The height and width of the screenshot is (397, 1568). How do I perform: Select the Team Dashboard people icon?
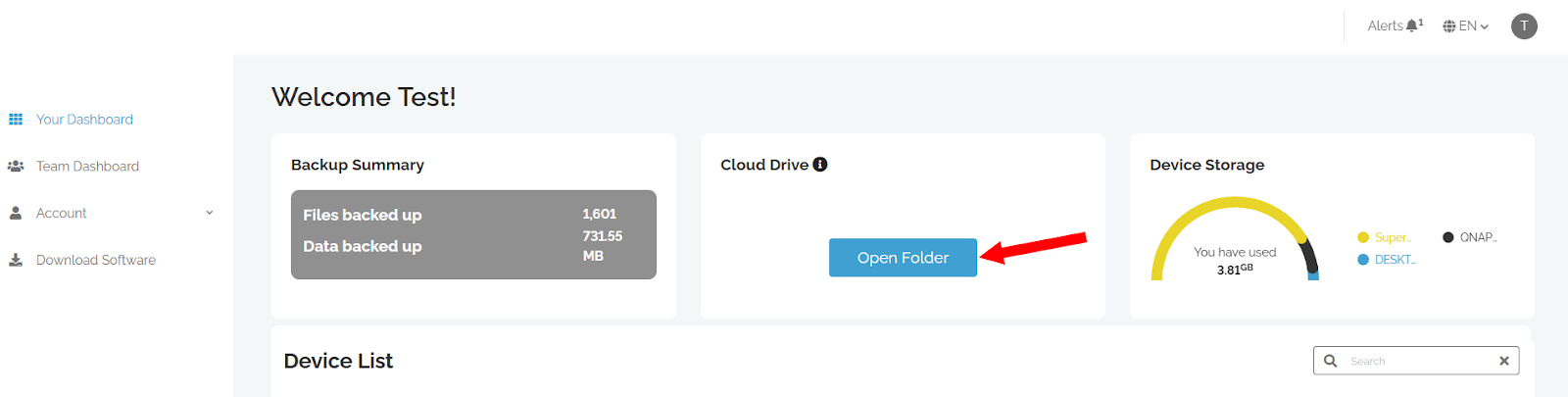(16, 167)
